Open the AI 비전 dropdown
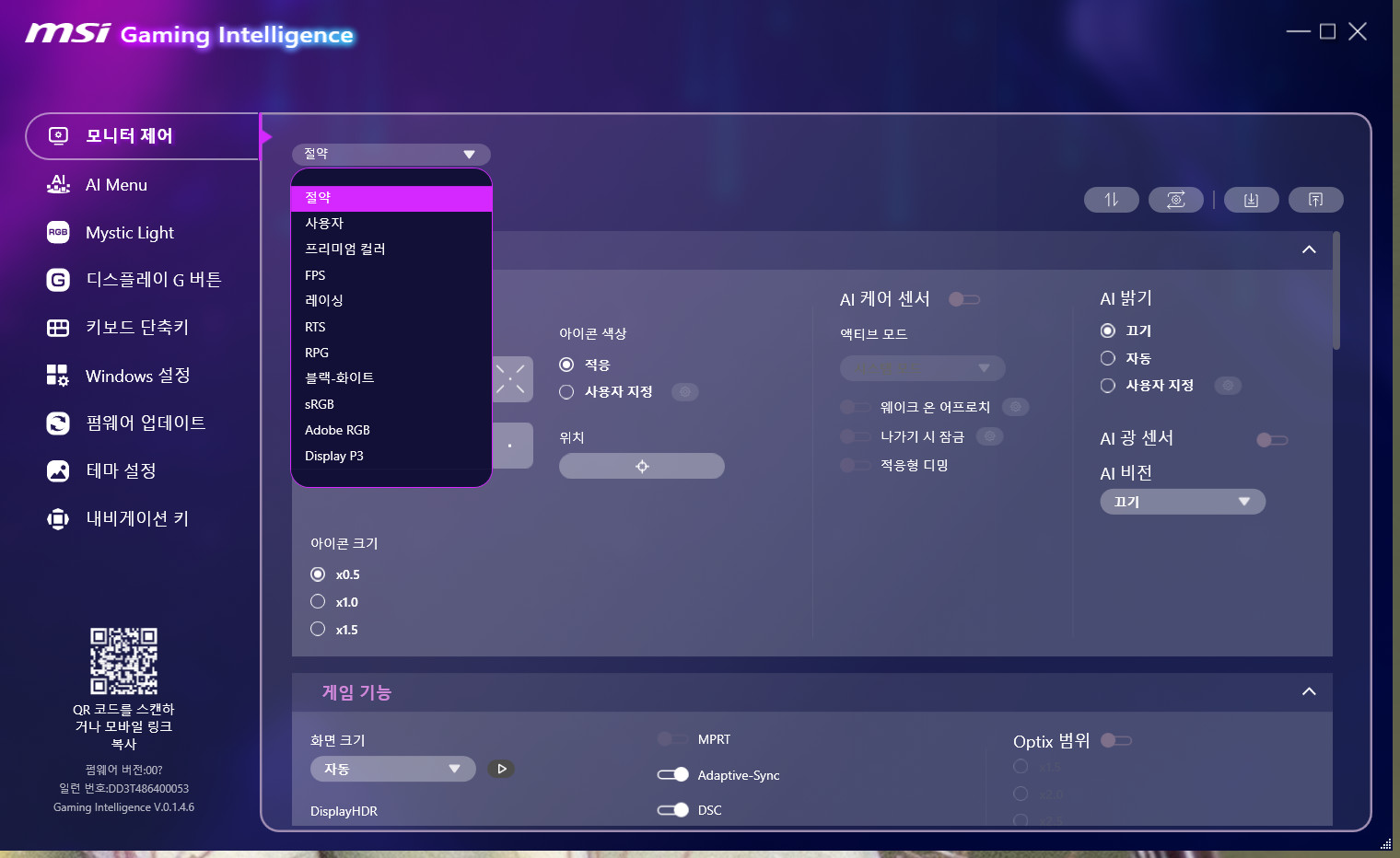 tap(1183, 502)
